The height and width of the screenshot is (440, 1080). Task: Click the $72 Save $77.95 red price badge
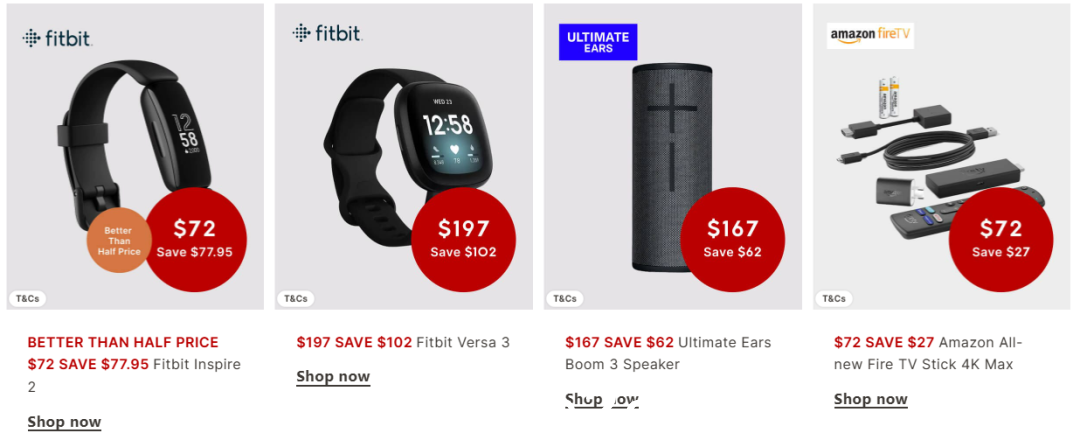tap(194, 239)
